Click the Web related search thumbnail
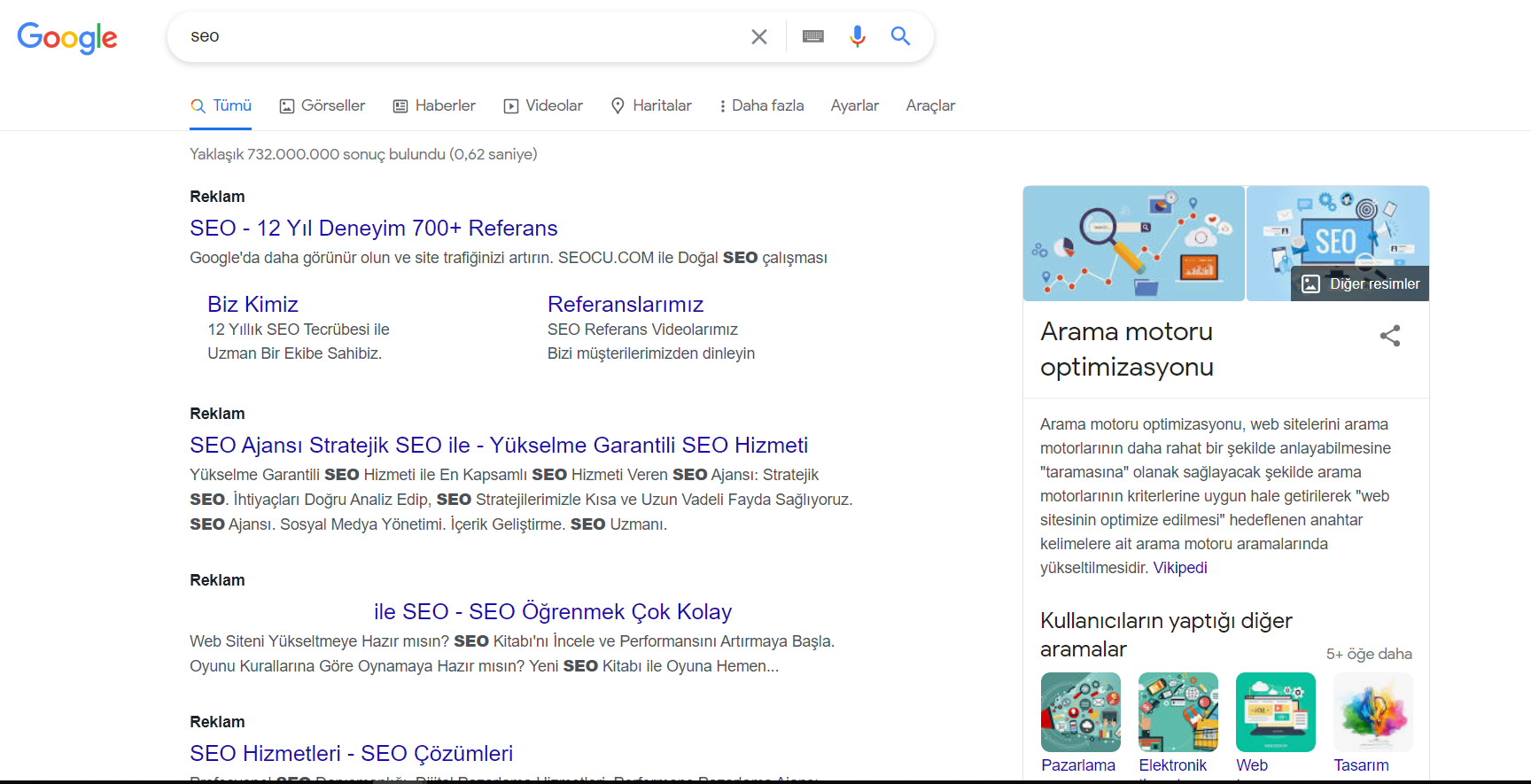 coord(1276,712)
